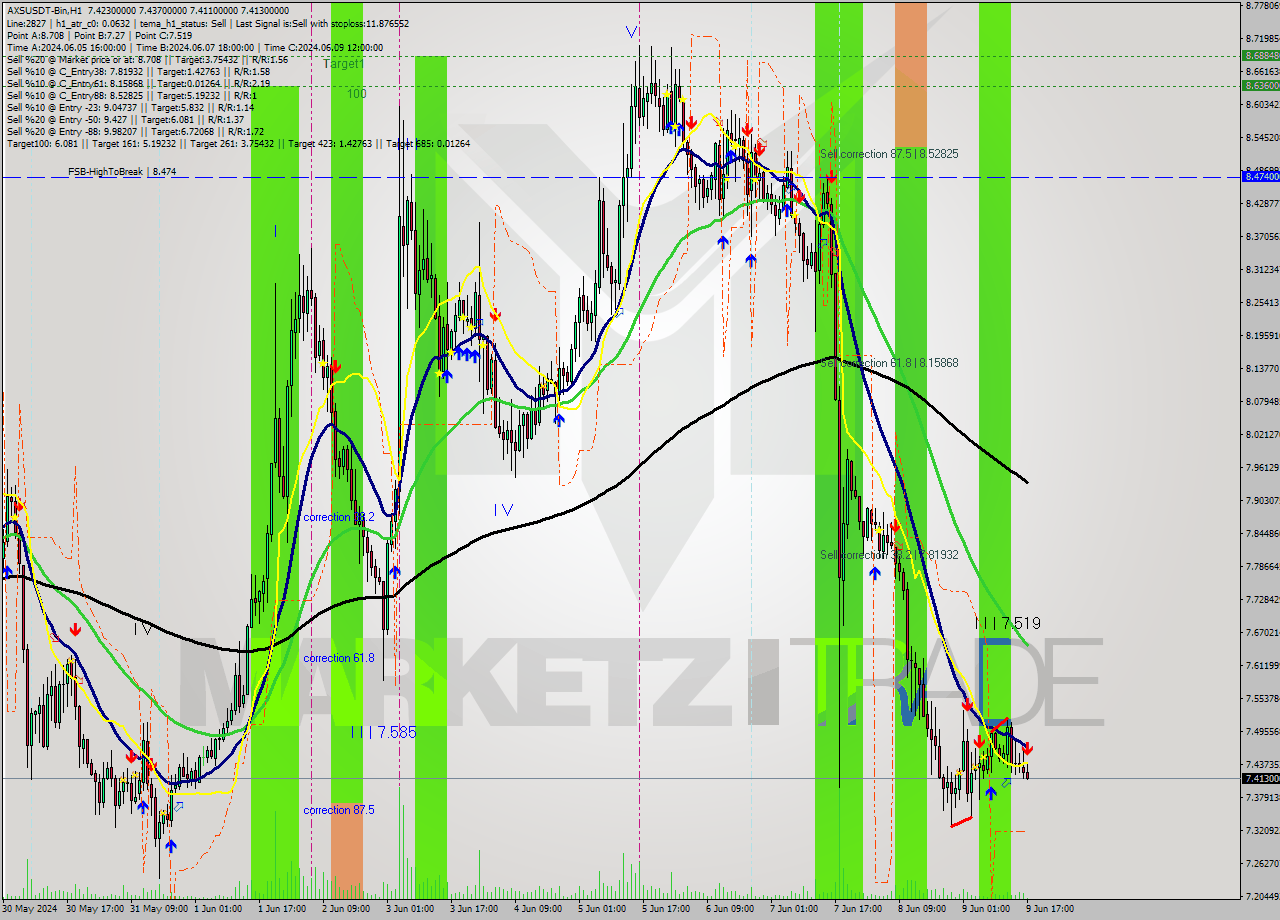This screenshot has height=920, width=1280.
Task: Click the blue 'V' wave label at chart top
Action: [632, 32]
